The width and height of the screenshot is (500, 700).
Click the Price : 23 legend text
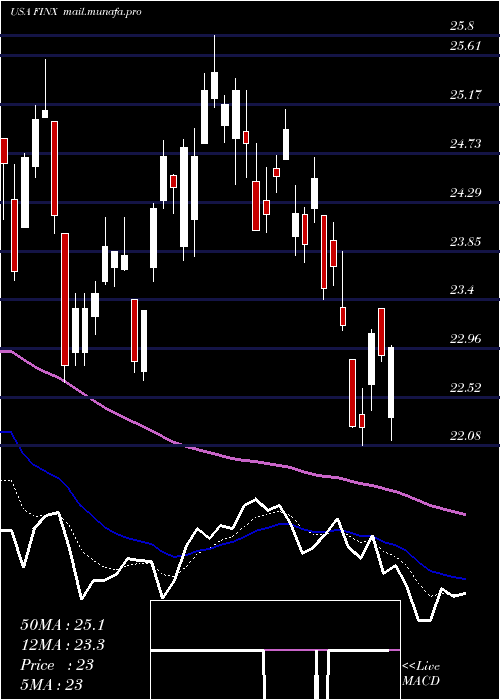point(57,665)
